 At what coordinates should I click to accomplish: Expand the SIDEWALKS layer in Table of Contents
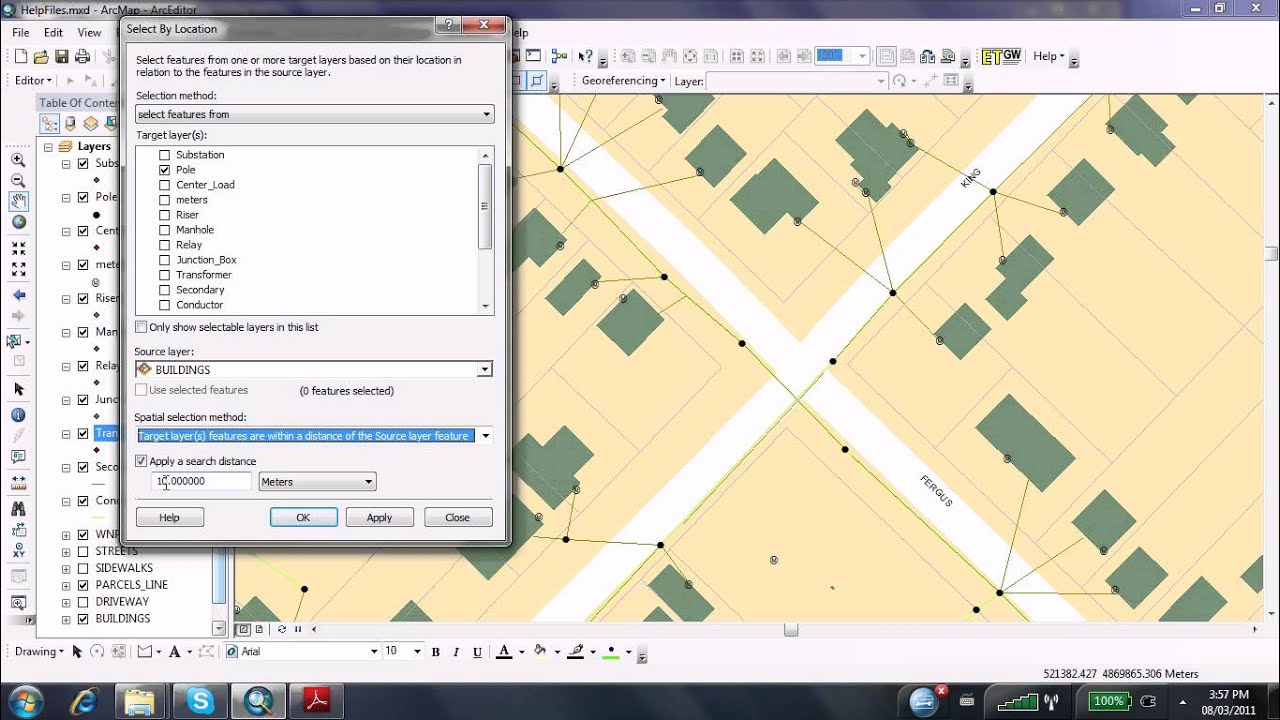click(66, 568)
